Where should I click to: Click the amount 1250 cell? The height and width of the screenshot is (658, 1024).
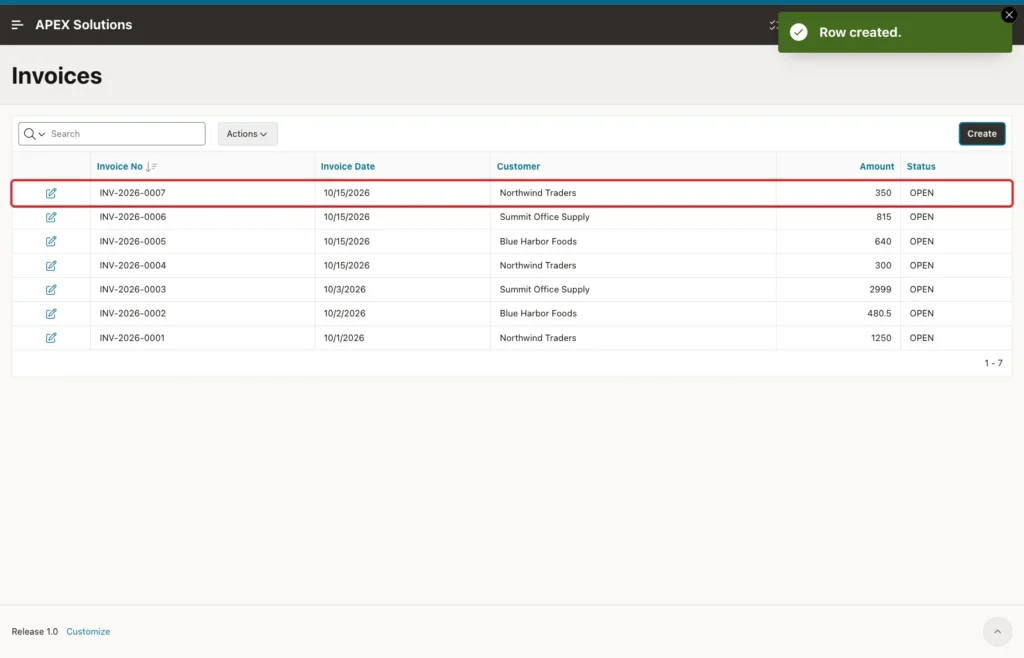click(881, 338)
